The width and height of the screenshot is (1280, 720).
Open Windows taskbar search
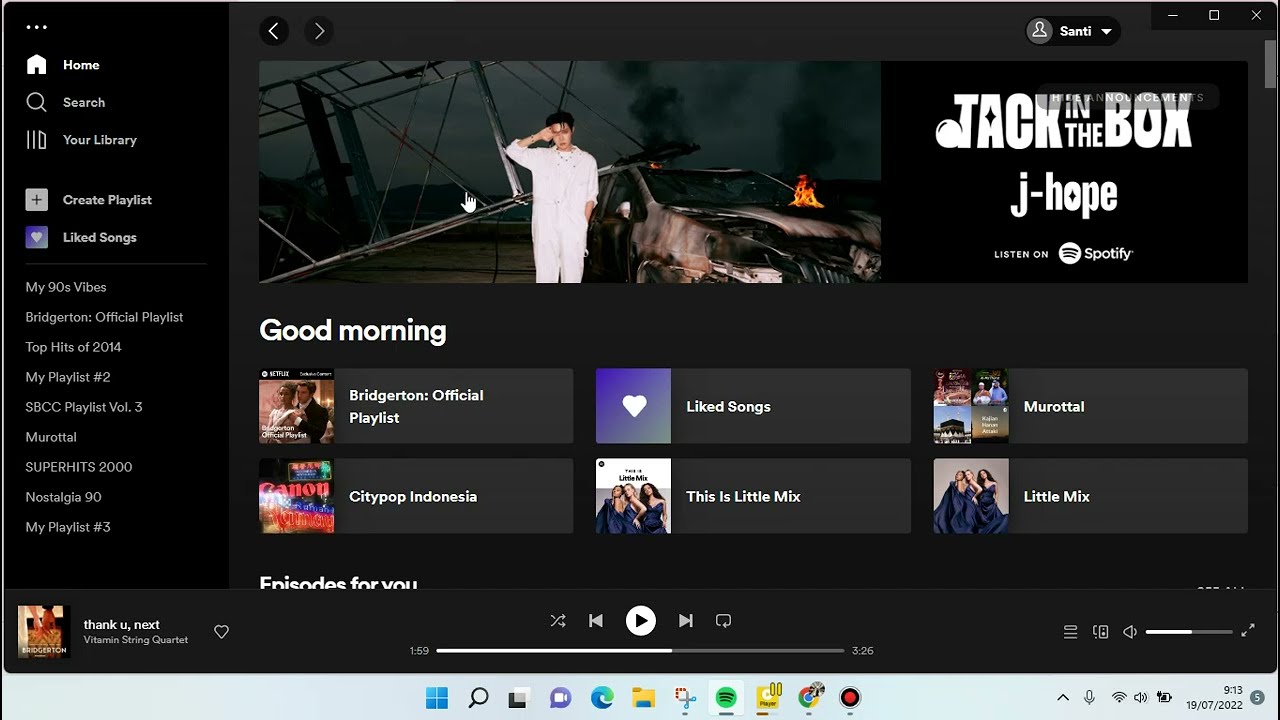pyautogui.click(x=479, y=698)
